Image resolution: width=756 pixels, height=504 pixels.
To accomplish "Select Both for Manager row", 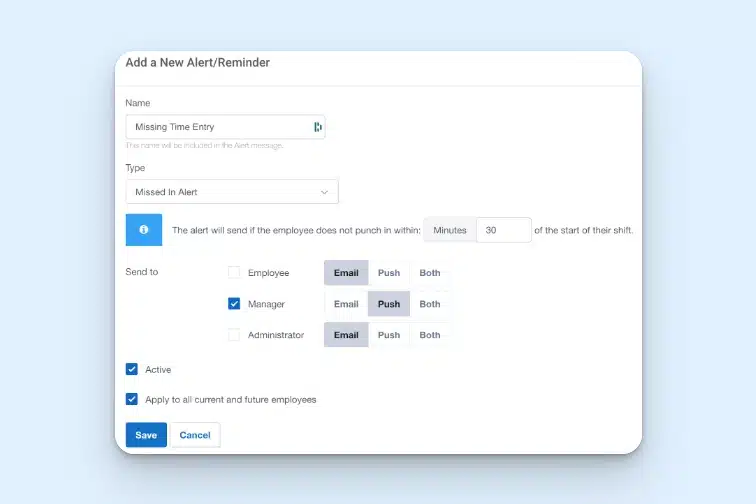I will pyautogui.click(x=430, y=304).
